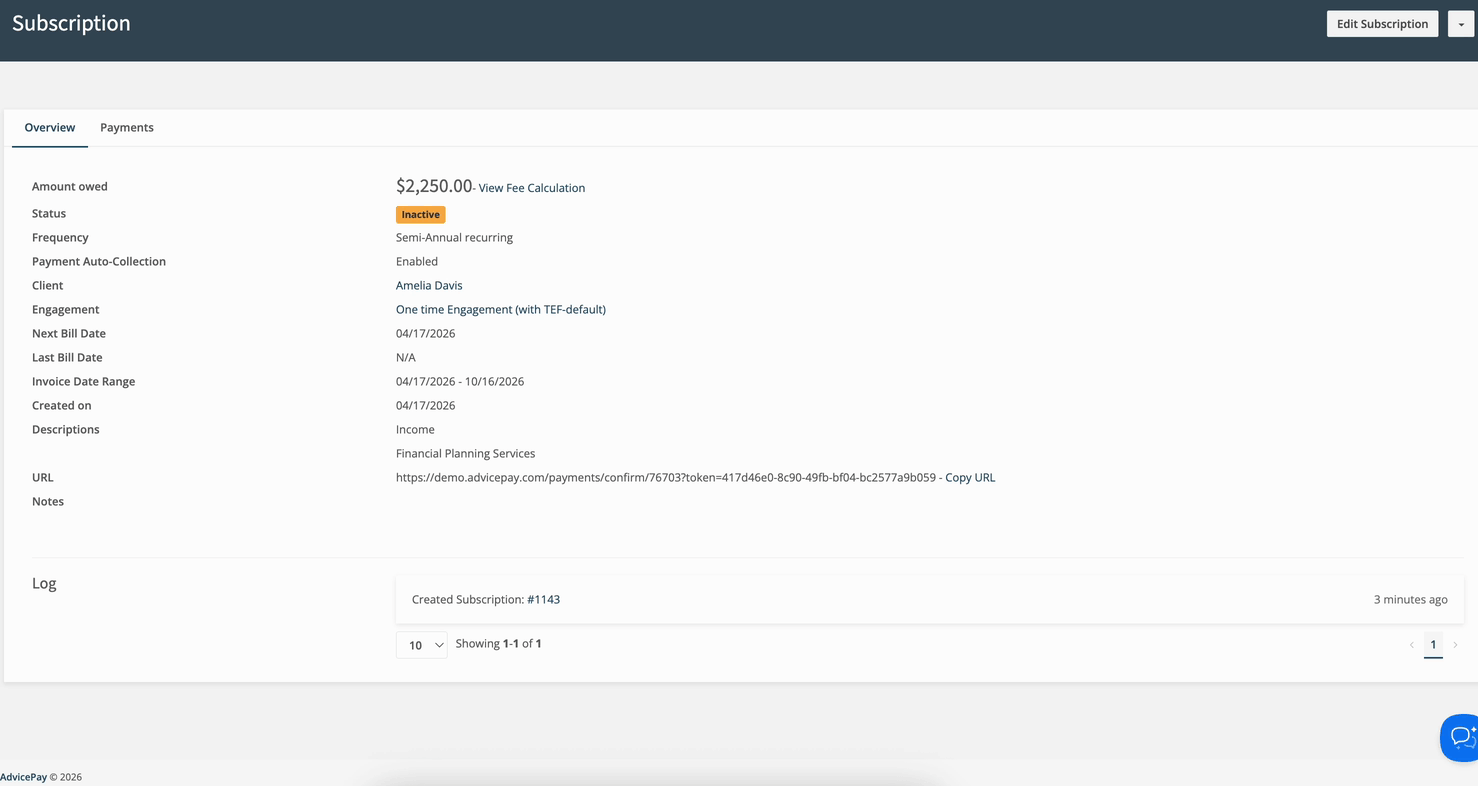The image size is (1478, 786).
Task: Click the Log section heading
Action: [x=44, y=584]
